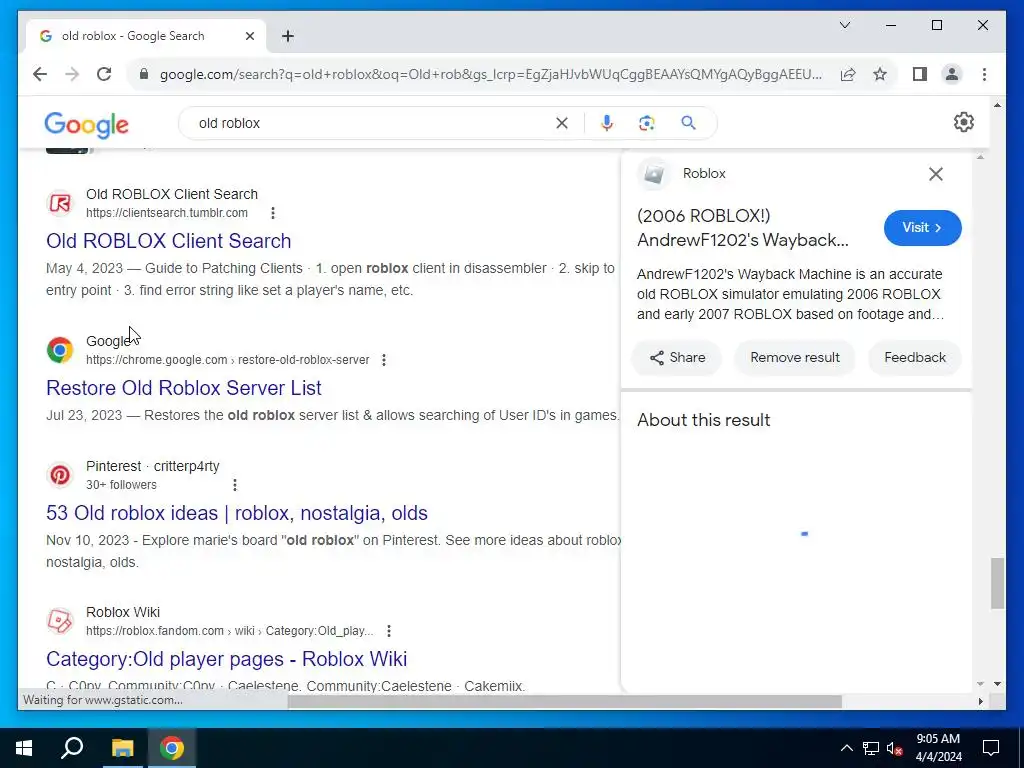
Task: Clear the search box with the X icon
Action: pyautogui.click(x=562, y=123)
